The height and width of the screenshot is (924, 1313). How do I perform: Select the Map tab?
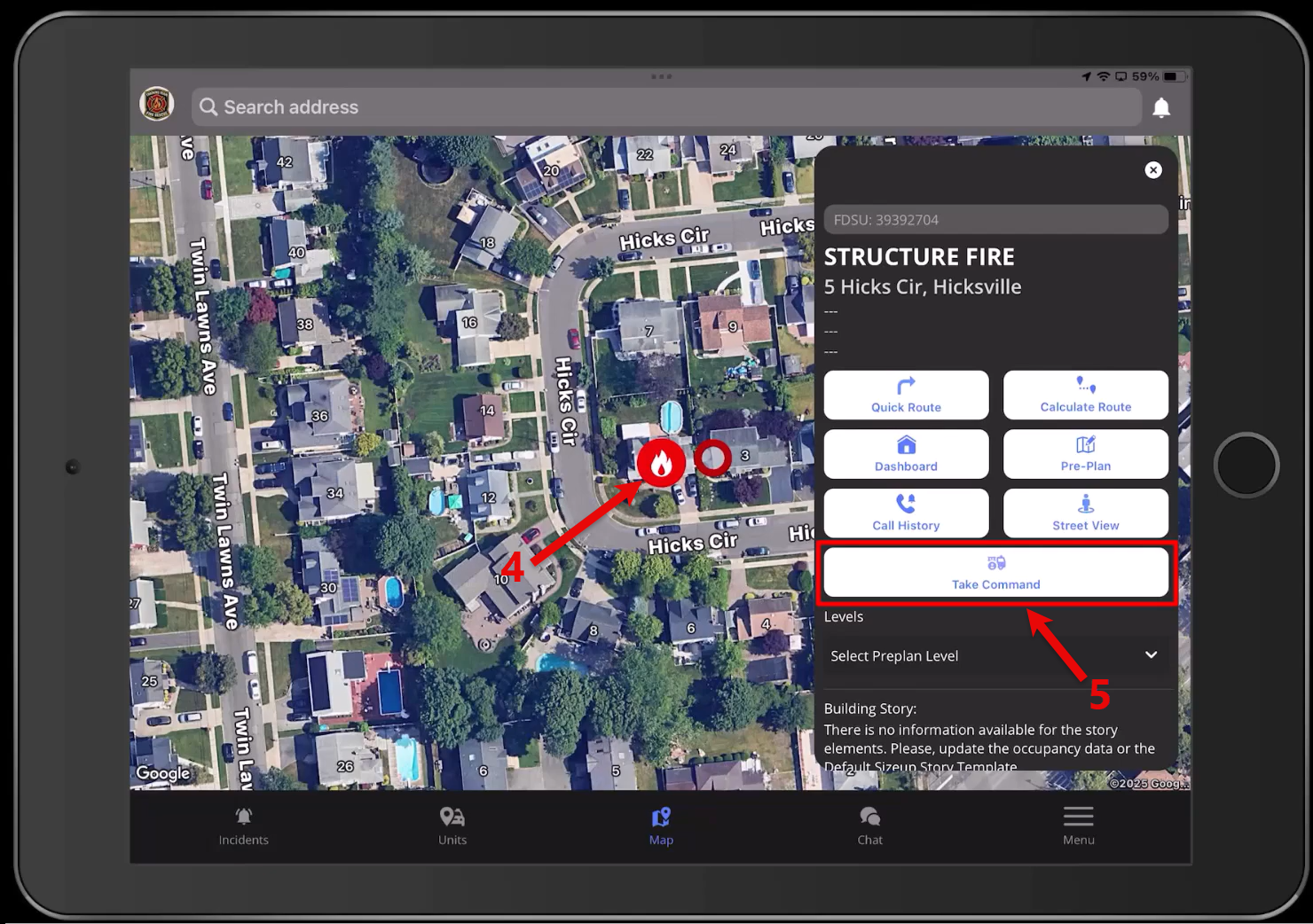(661, 826)
